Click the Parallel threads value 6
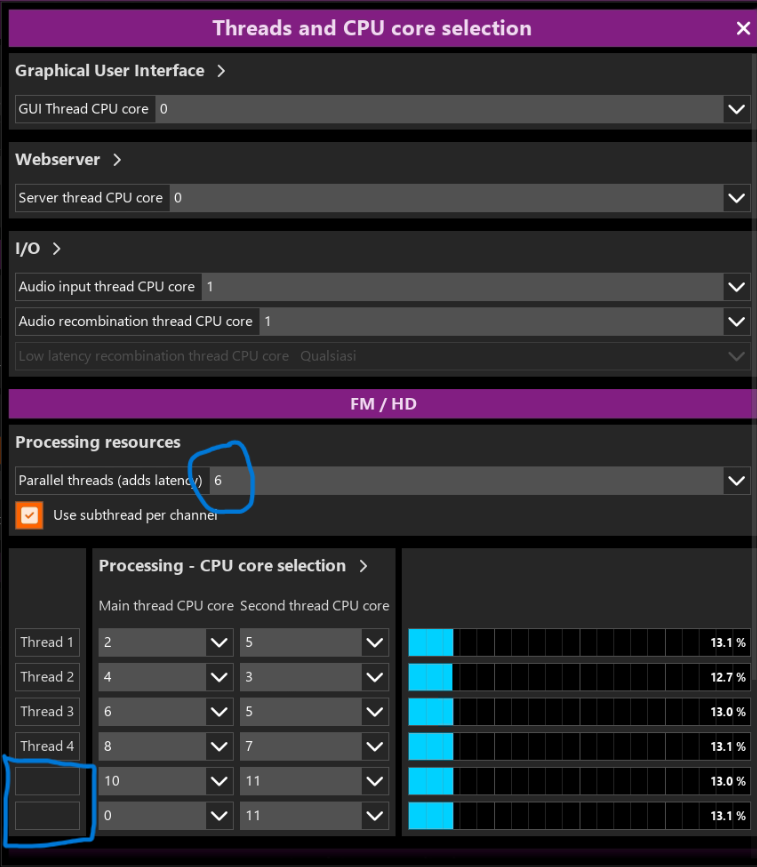Viewport: 757px width, 867px height. (x=218, y=480)
